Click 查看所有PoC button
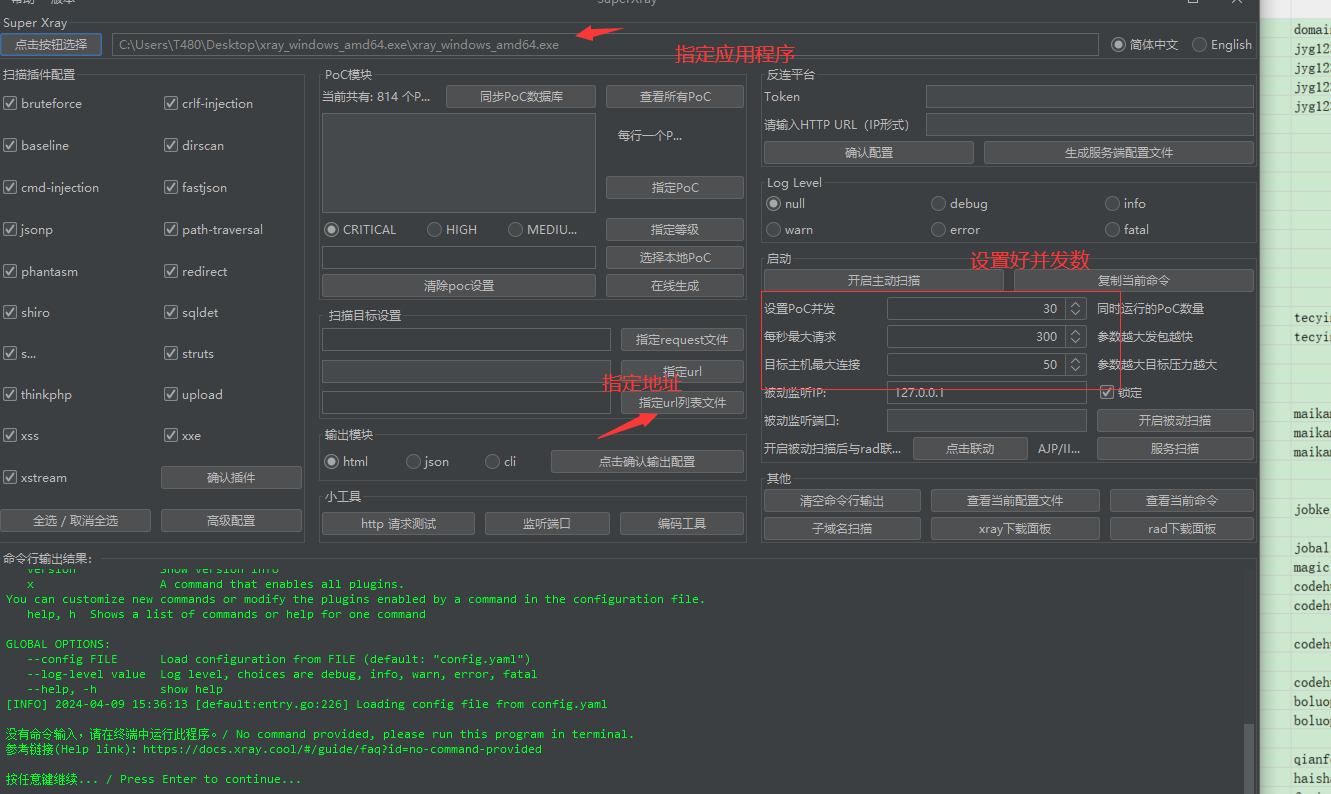 (675, 96)
